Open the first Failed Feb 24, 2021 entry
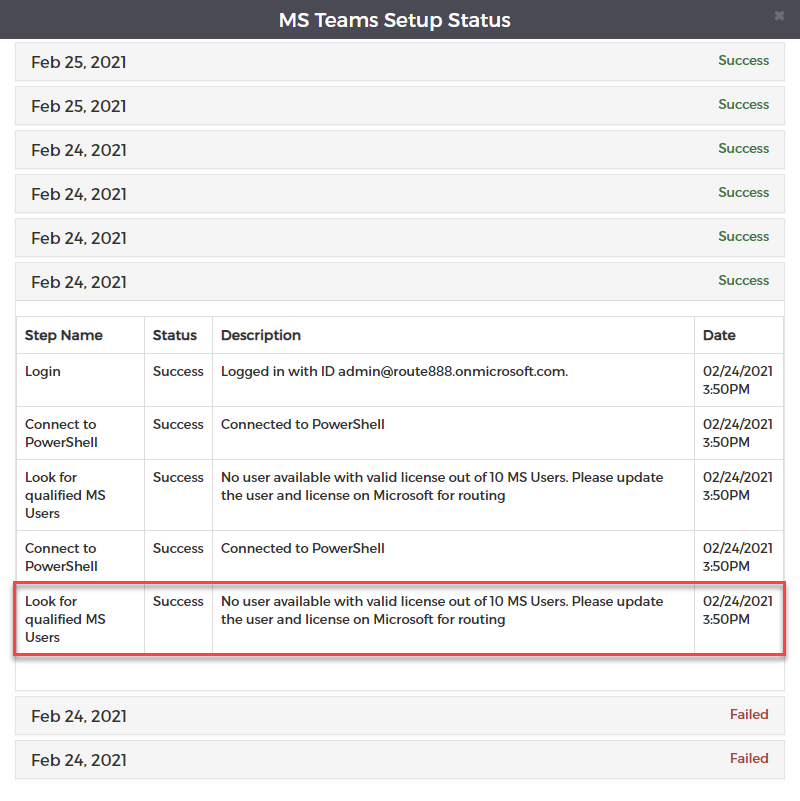The height and width of the screenshot is (801, 800). click(x=399, y=716)
